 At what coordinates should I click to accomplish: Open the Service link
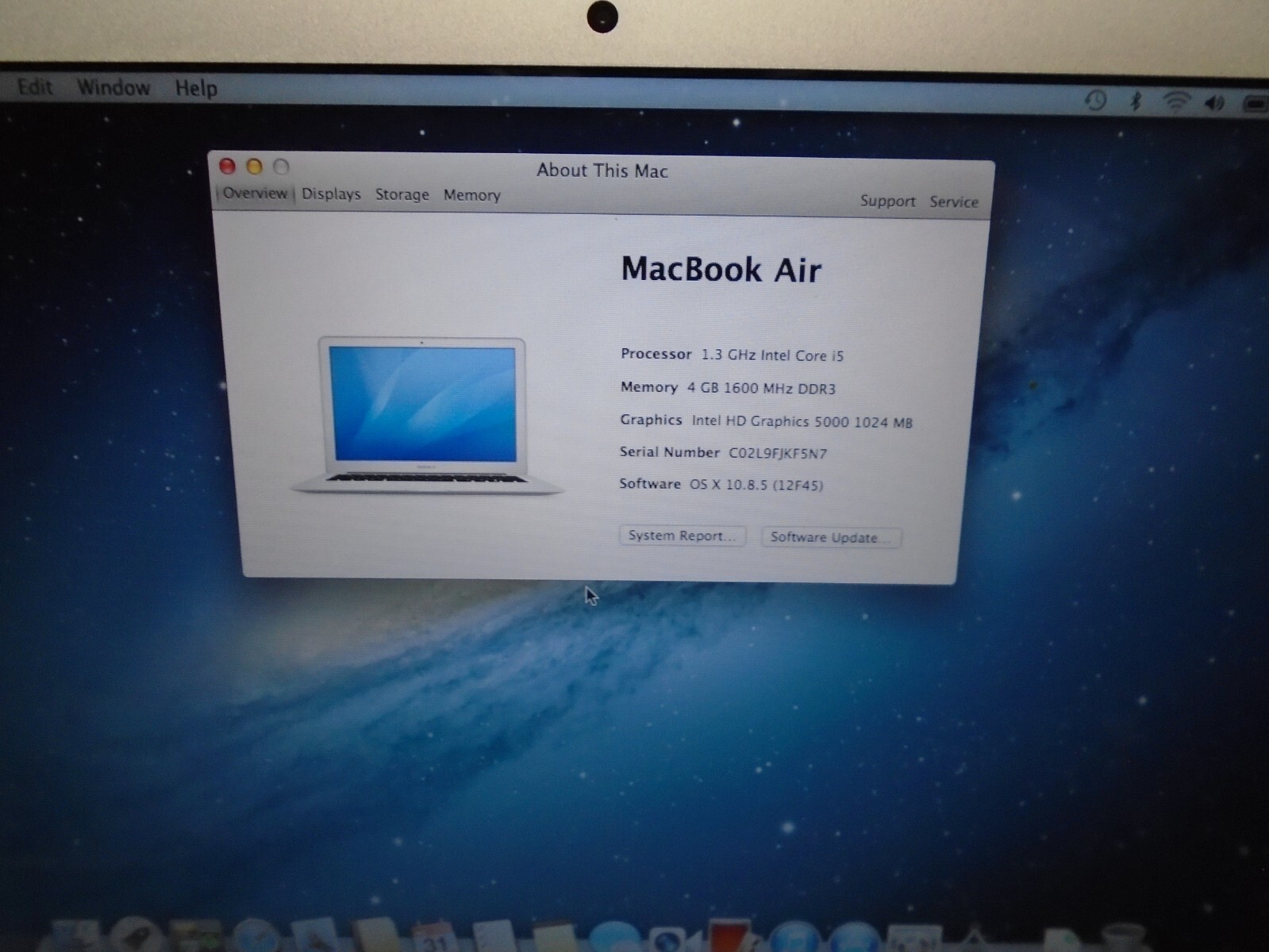(954, 202)
